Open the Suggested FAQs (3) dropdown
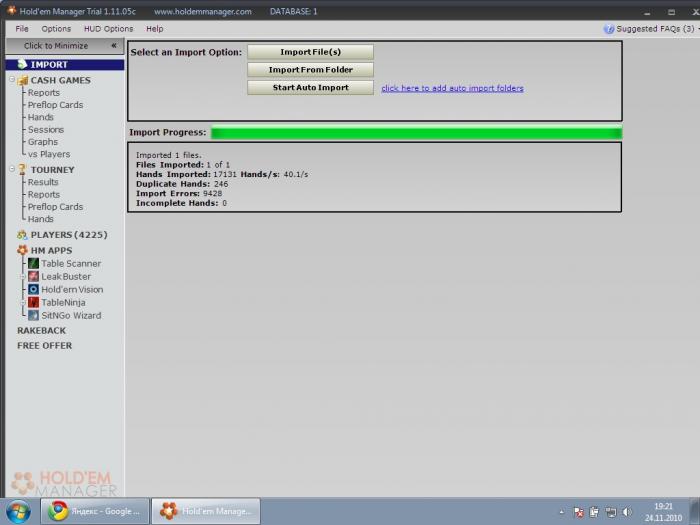This screenshot has height=525, width=700. (x=652, y=29)
